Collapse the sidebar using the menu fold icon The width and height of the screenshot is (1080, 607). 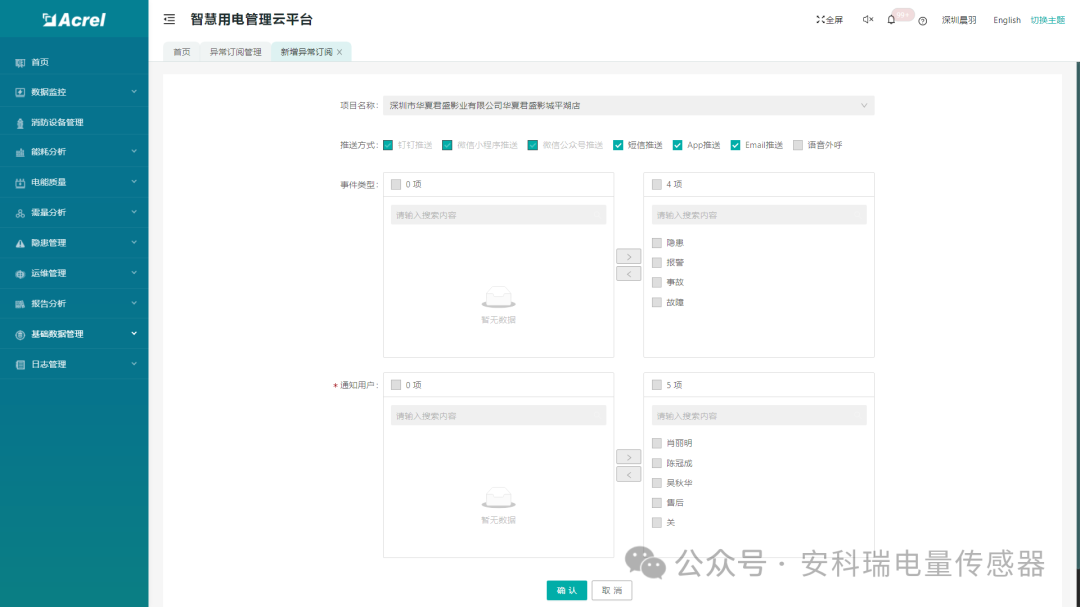pos(169,19)
